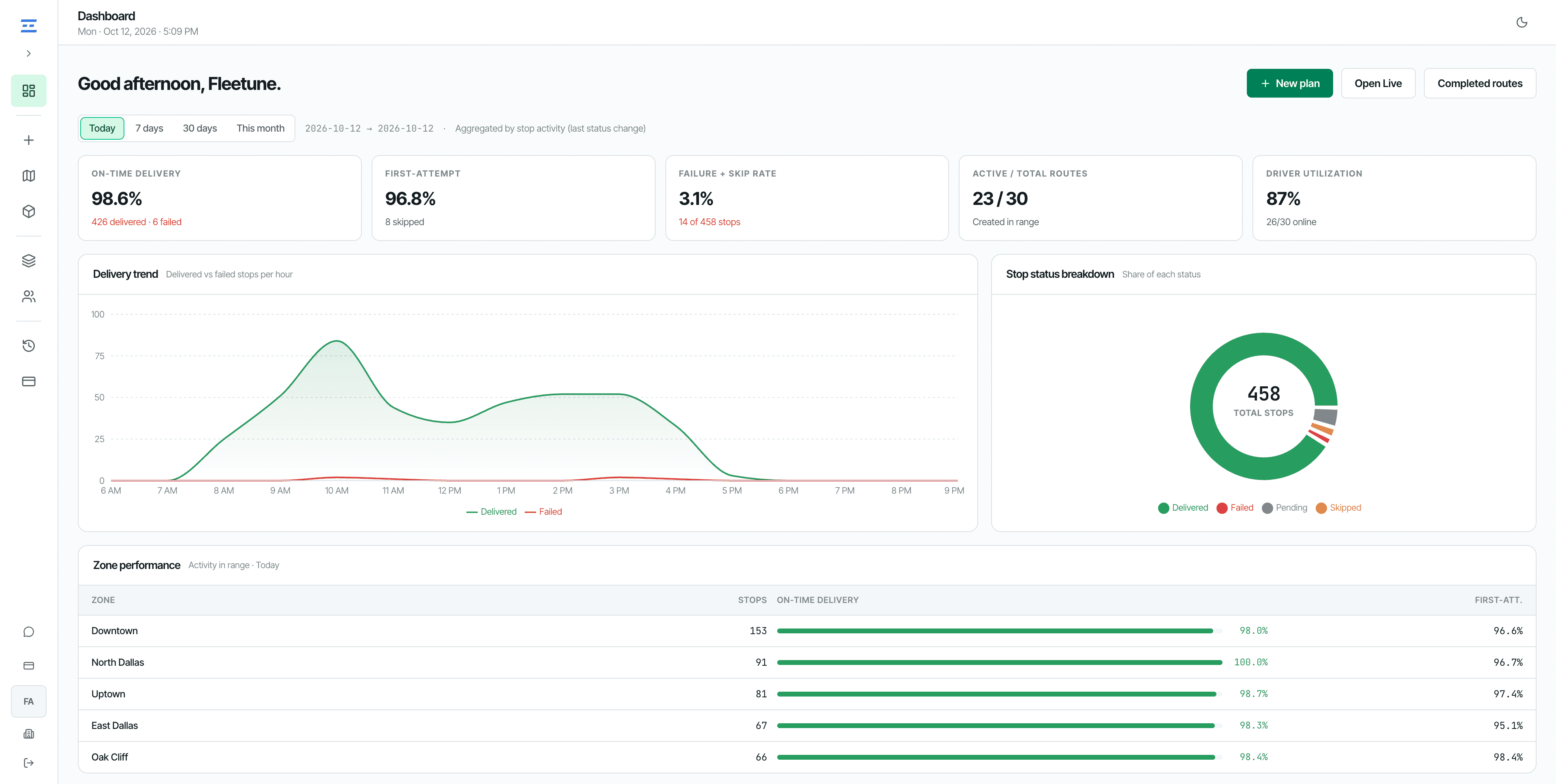This screenshot has width=1556, height=784.
Task: Select the North Dallas zone row
Action: pyautogui.click(x=807, y=662)
